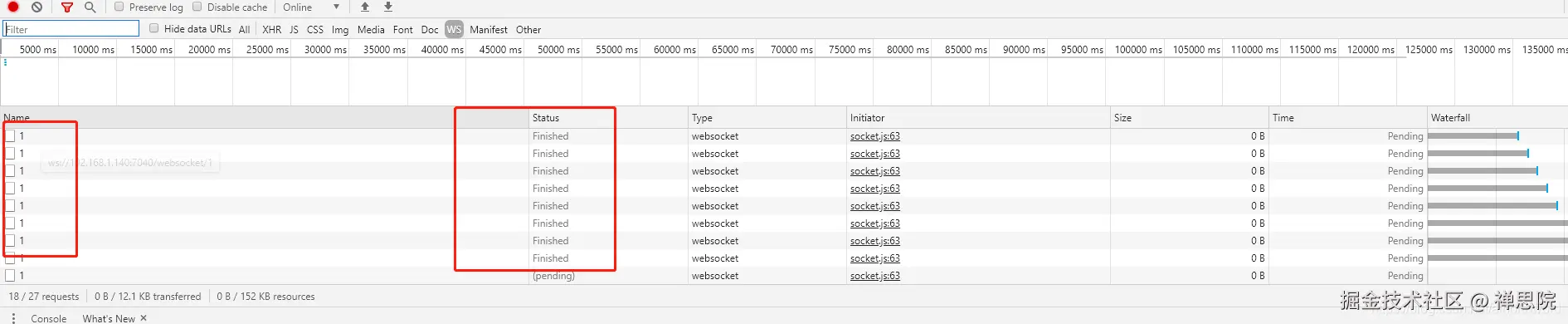This screenshot has height=324, width=1568.
Task: Open the drawer three-dot menu
Action: (13, 318)
